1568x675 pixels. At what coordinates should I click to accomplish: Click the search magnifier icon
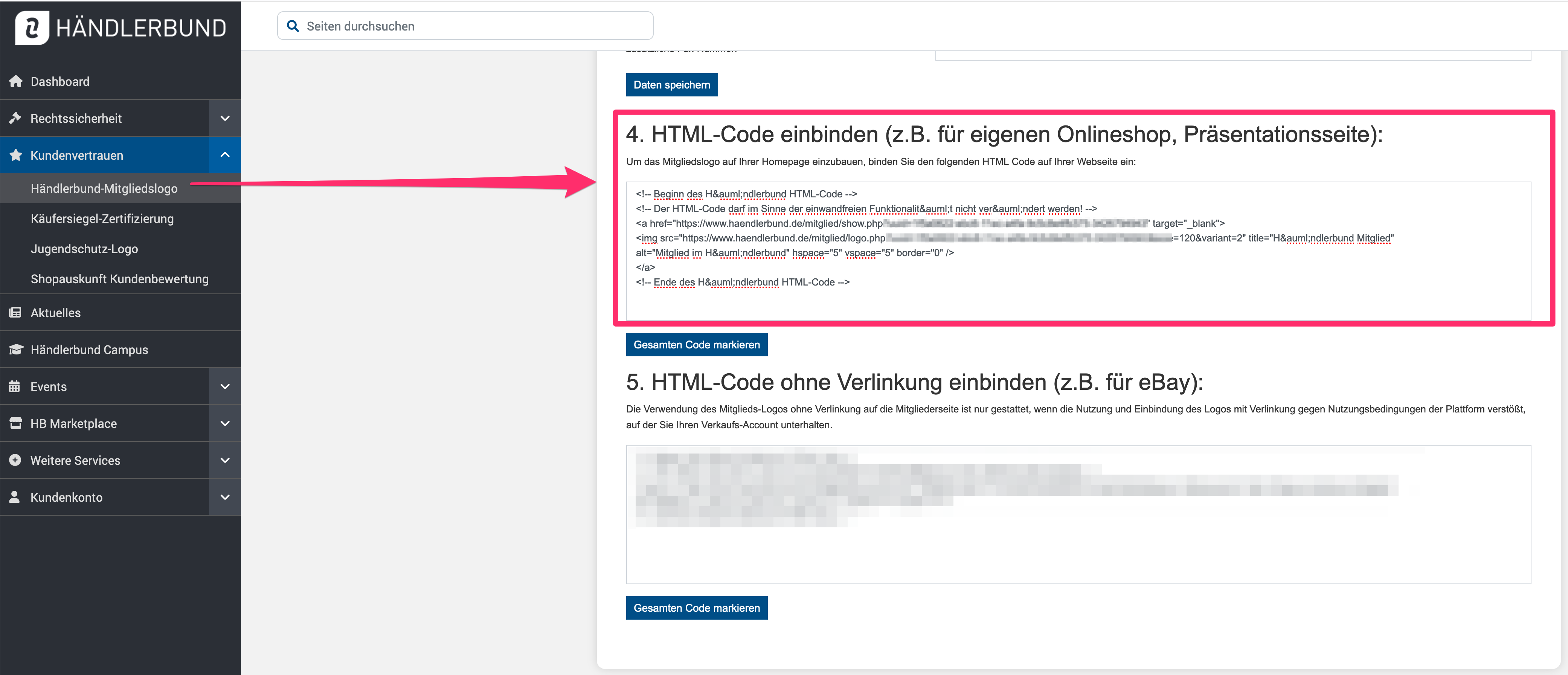293,26
